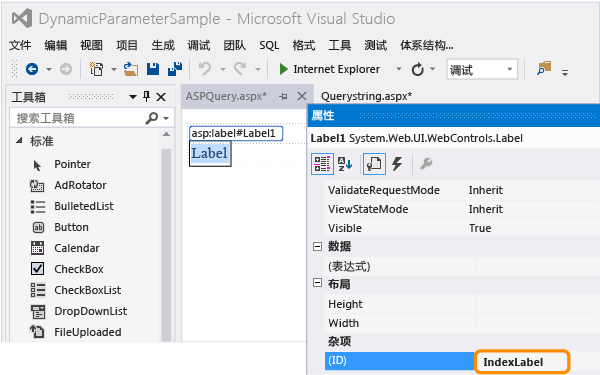Click the Find in Files icon
This screenshot has width=600, height=375.
[544, 68]
